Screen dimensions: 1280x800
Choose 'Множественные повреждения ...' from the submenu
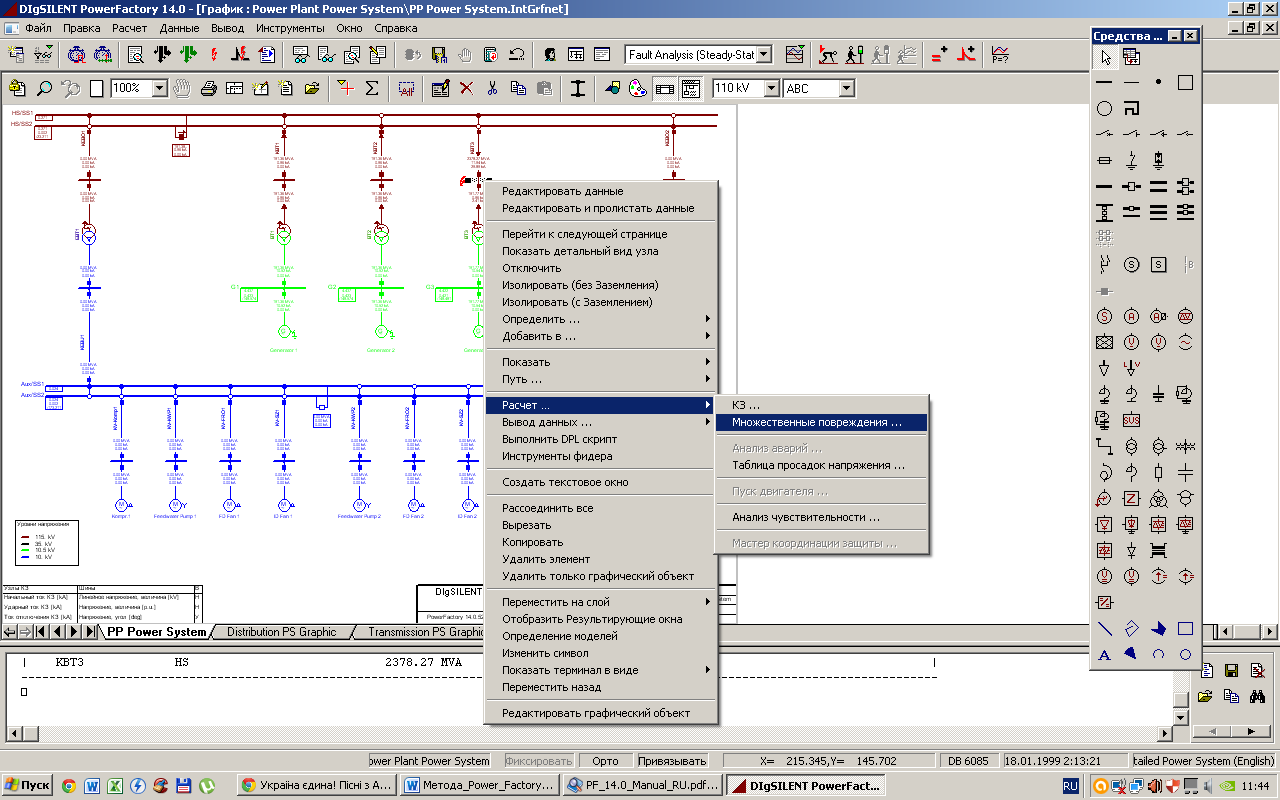(x=822, y=422)
